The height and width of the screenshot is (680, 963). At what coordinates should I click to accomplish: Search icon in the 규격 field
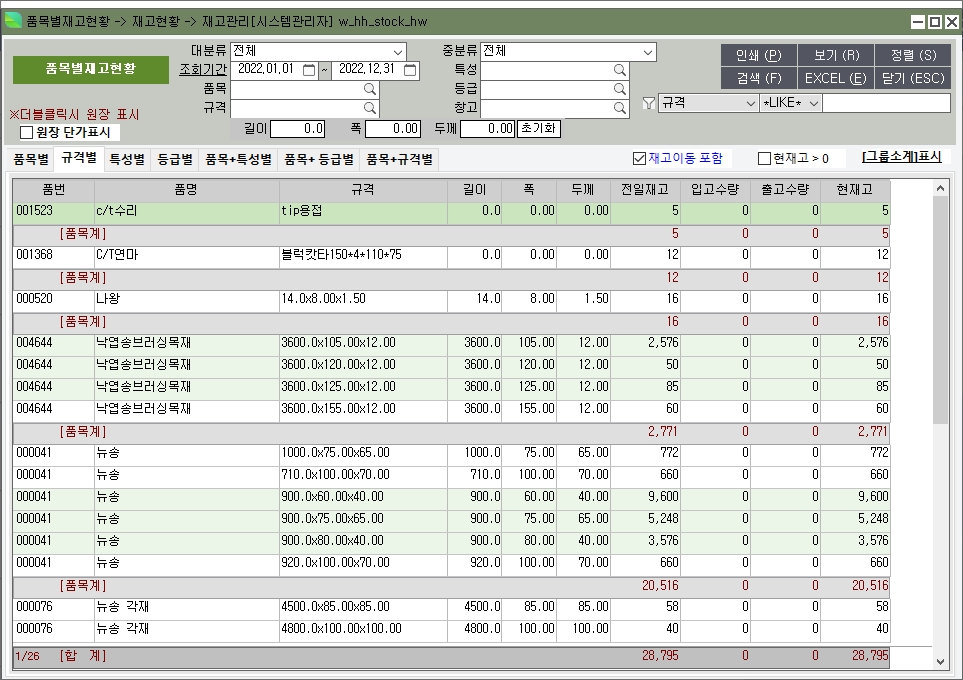point(370,108)
